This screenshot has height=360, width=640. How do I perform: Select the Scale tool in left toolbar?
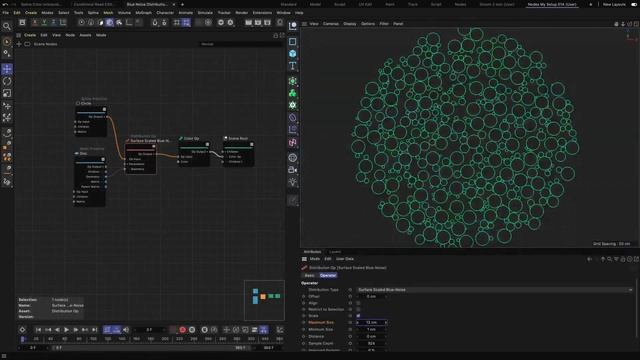click(x=7, y=93)
